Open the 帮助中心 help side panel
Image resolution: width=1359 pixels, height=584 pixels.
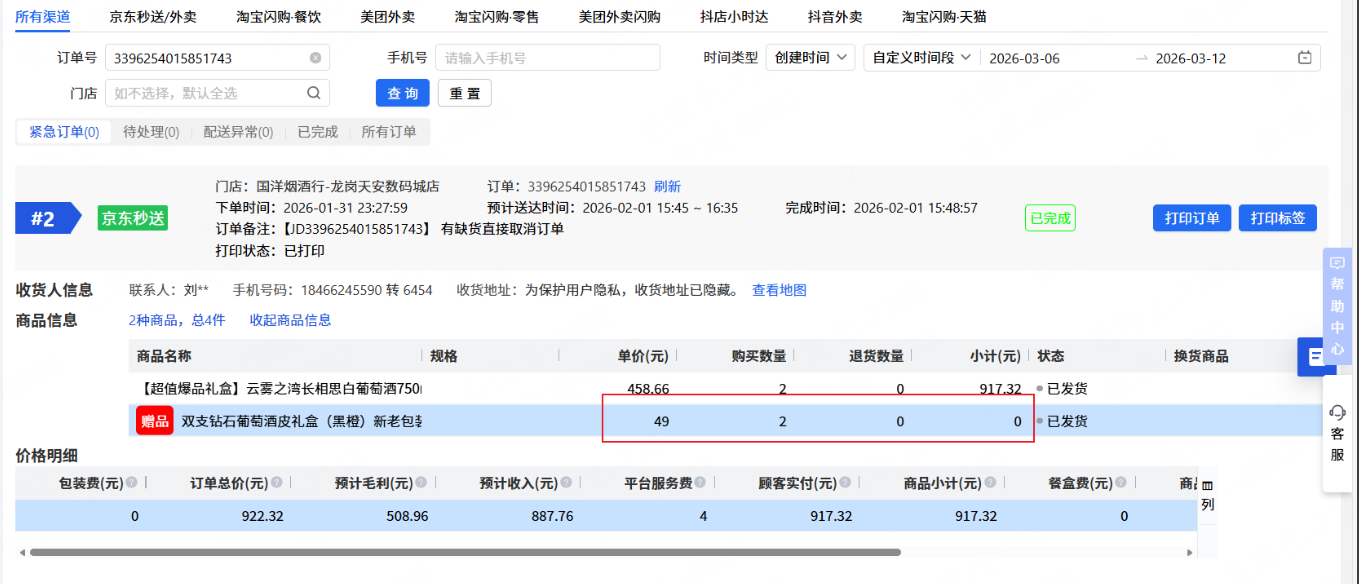click(x=1337, y=306)
